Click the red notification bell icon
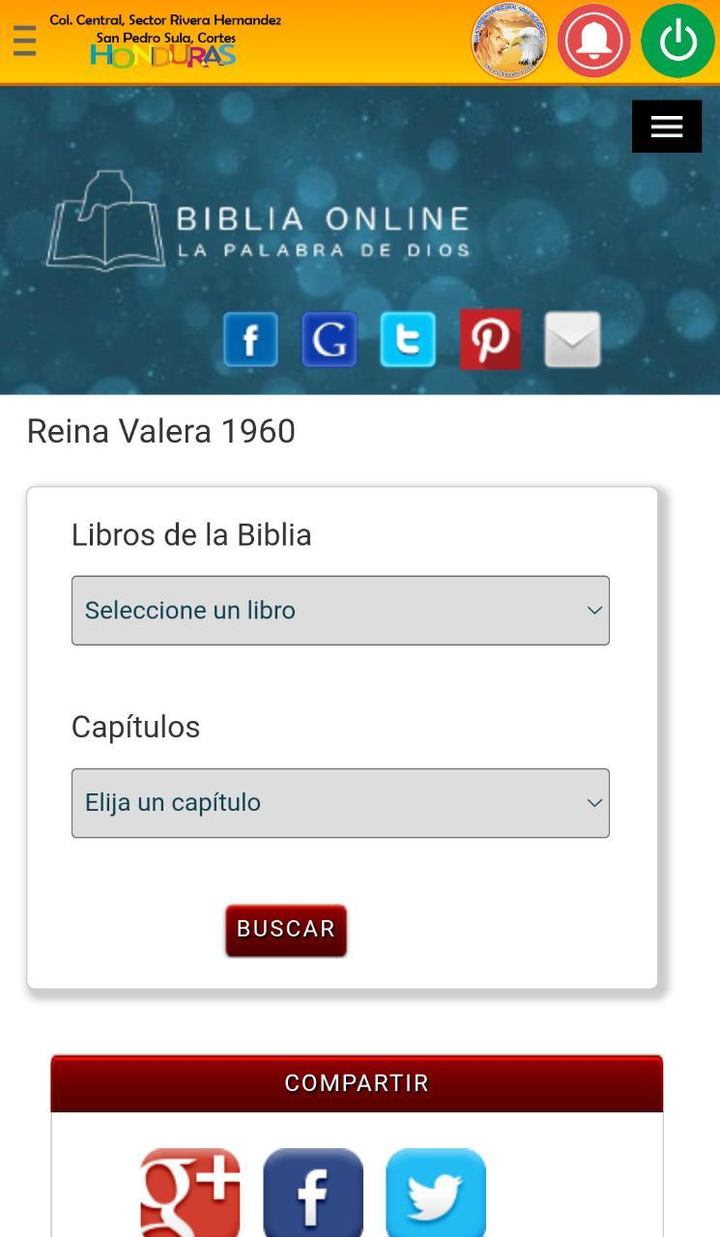Screen dimensions: 720x1237 click(594, 41)
